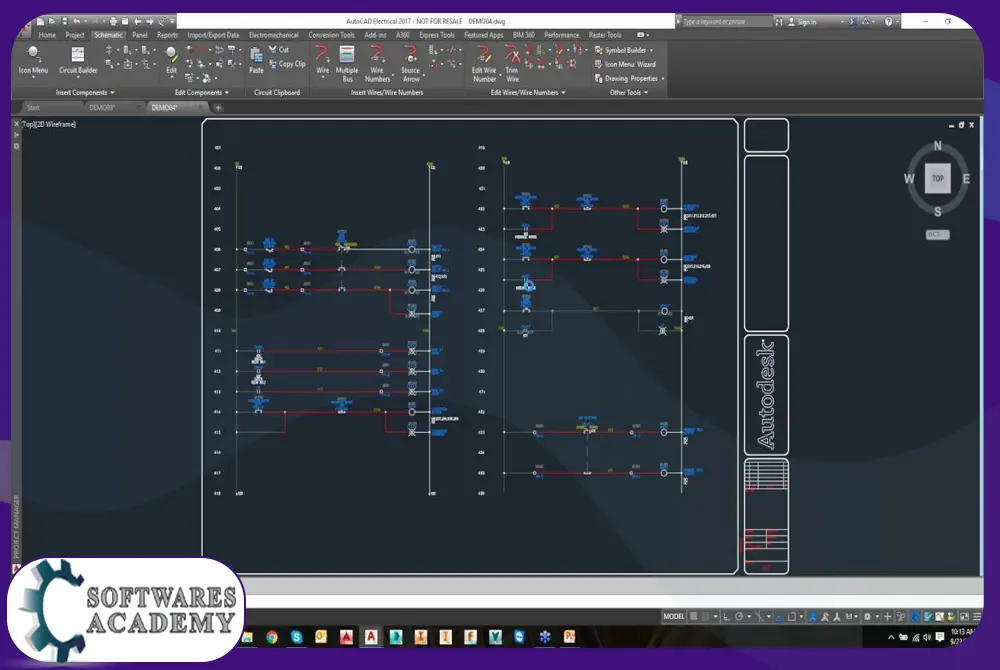Toggle ortho mode in the status bar
This screenshot has width=1000, height=670.
click(x=726, y=616)
